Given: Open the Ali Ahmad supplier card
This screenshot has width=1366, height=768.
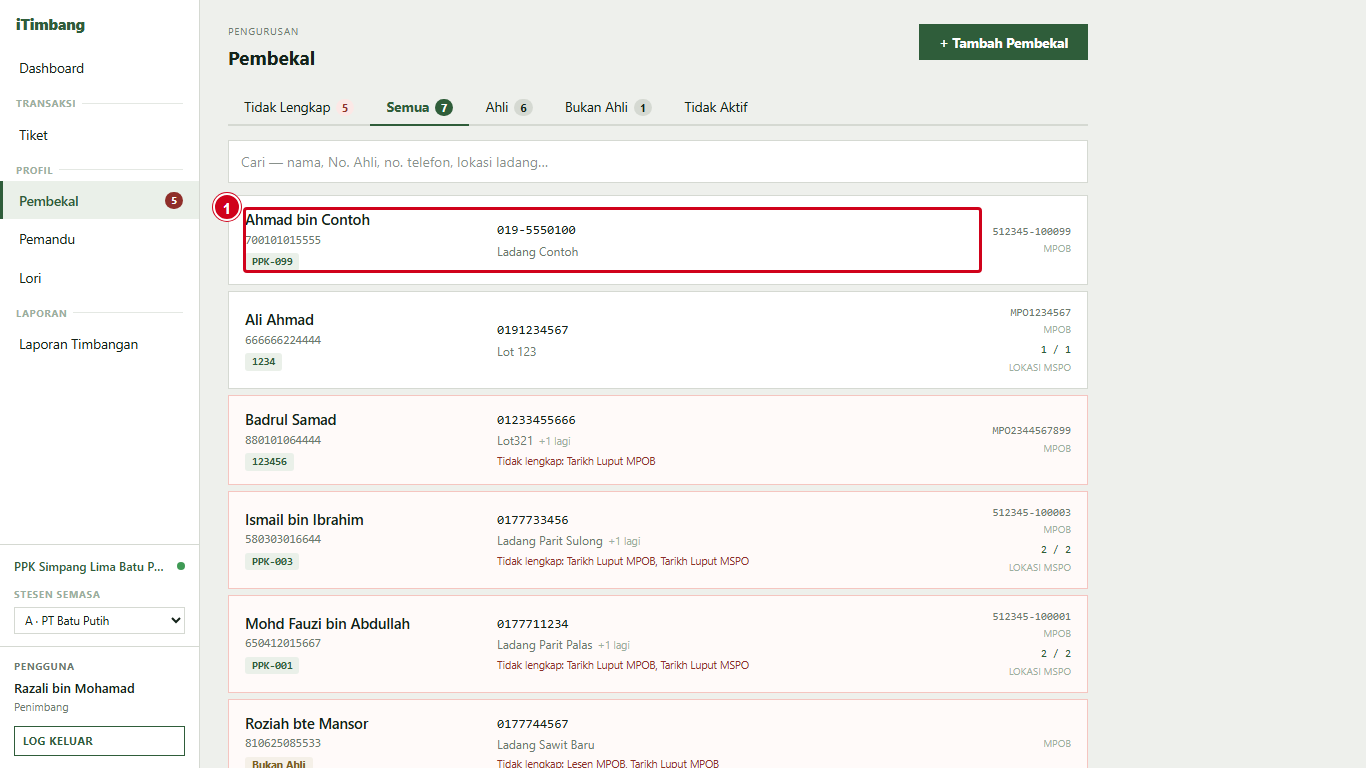Looking at the screenshot, I should click(658, 340).
